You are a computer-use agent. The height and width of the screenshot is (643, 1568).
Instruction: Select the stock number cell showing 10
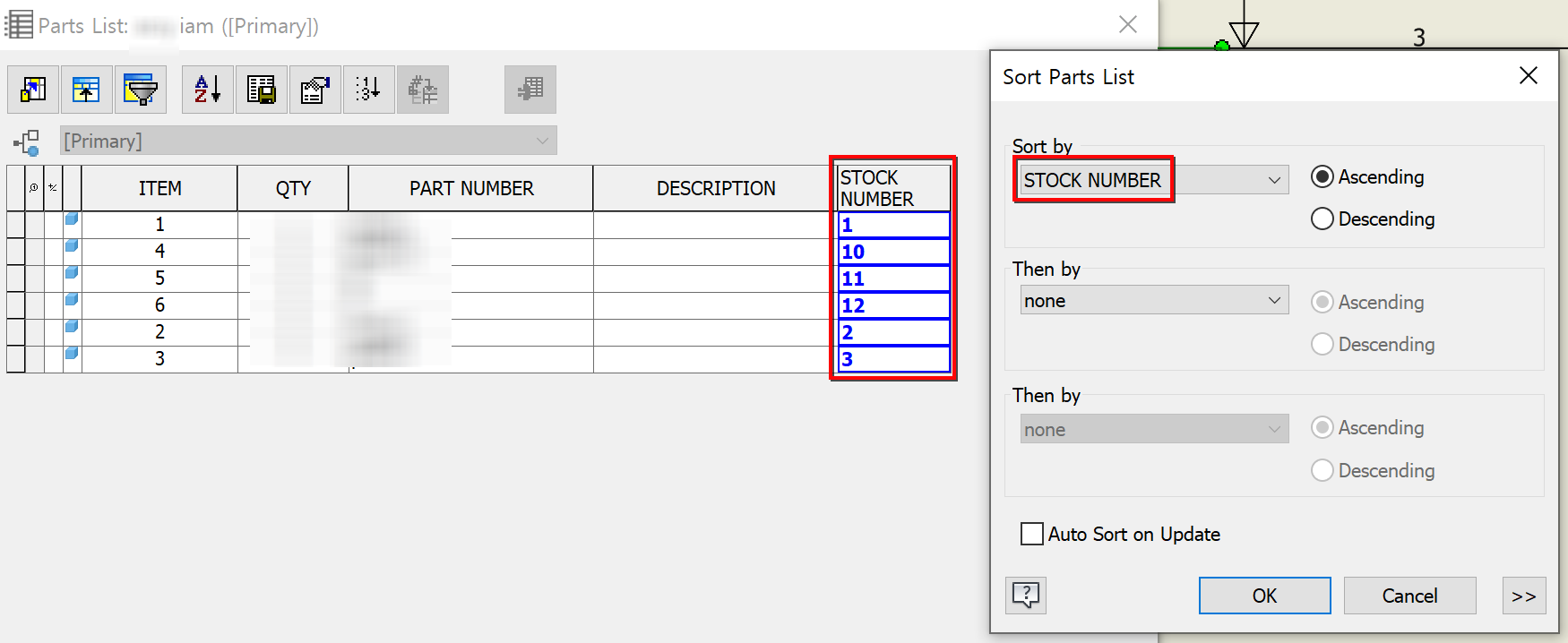click(x=893, y=253)
